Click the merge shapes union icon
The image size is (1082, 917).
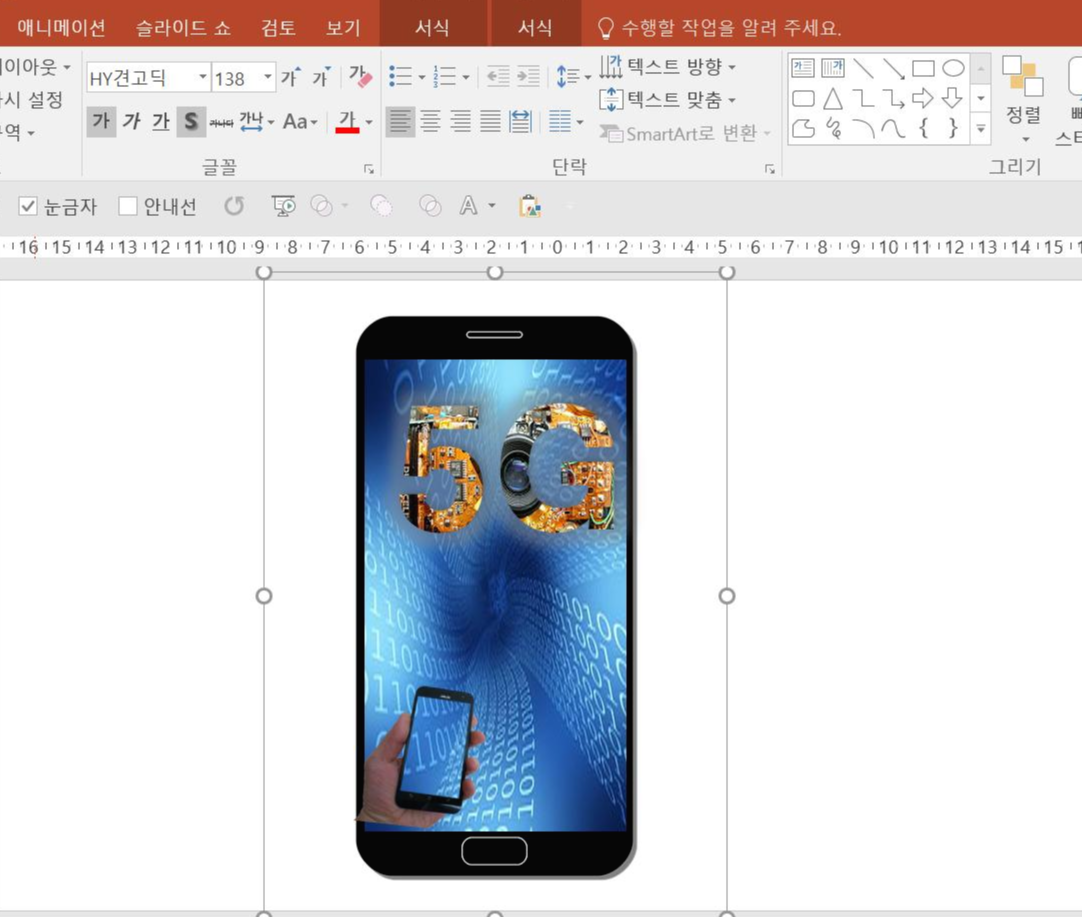pos(322,206)
